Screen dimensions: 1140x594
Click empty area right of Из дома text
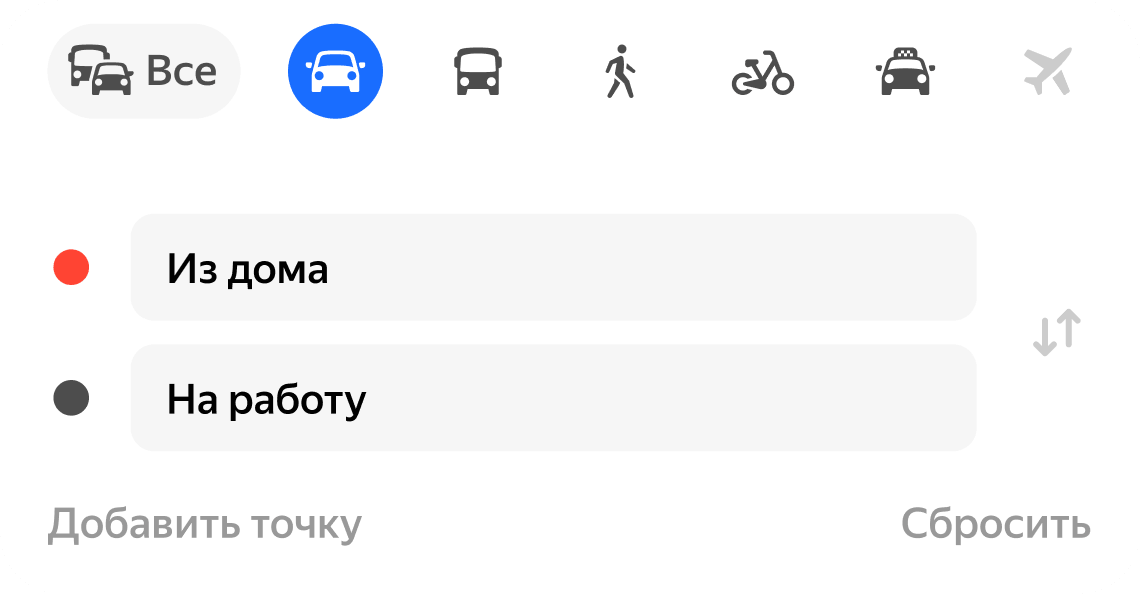pos(650,267)
